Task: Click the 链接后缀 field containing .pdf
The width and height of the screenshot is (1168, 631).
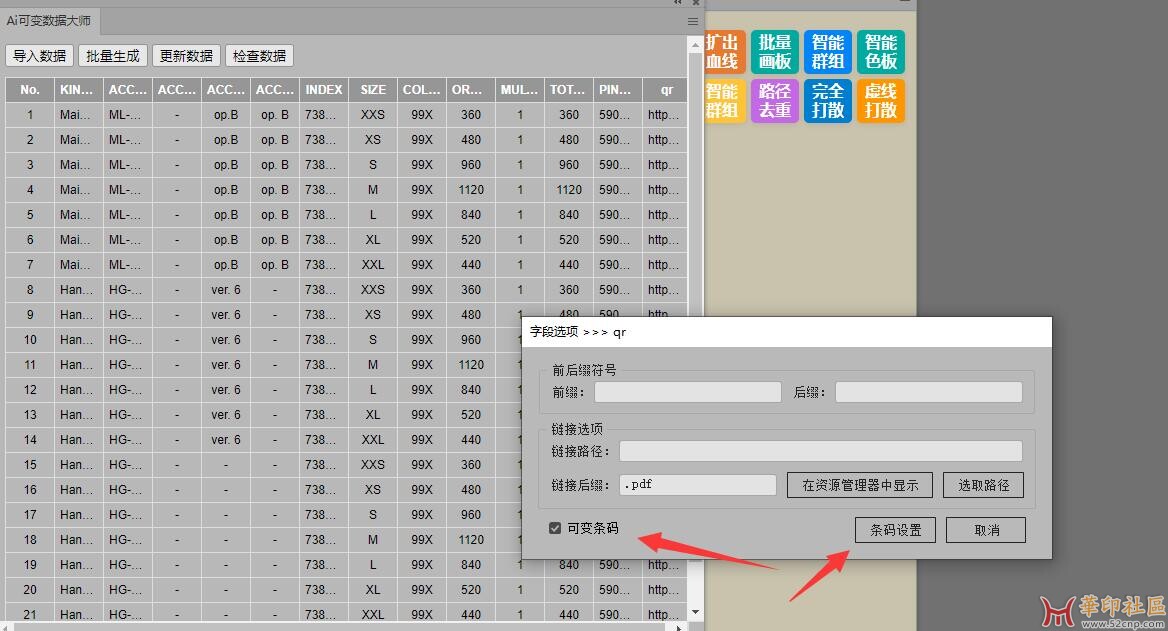Action: [x=697, y=485]
